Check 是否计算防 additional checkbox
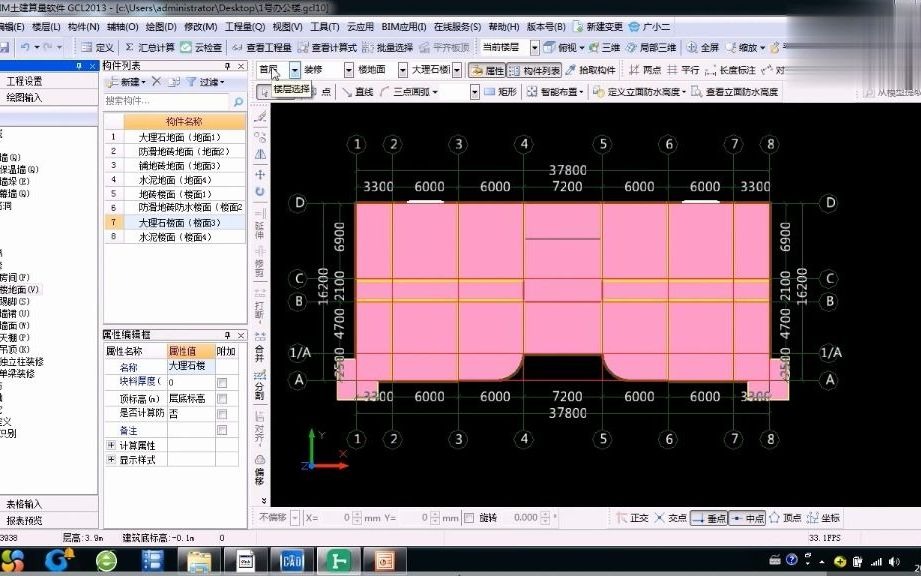 222,415
